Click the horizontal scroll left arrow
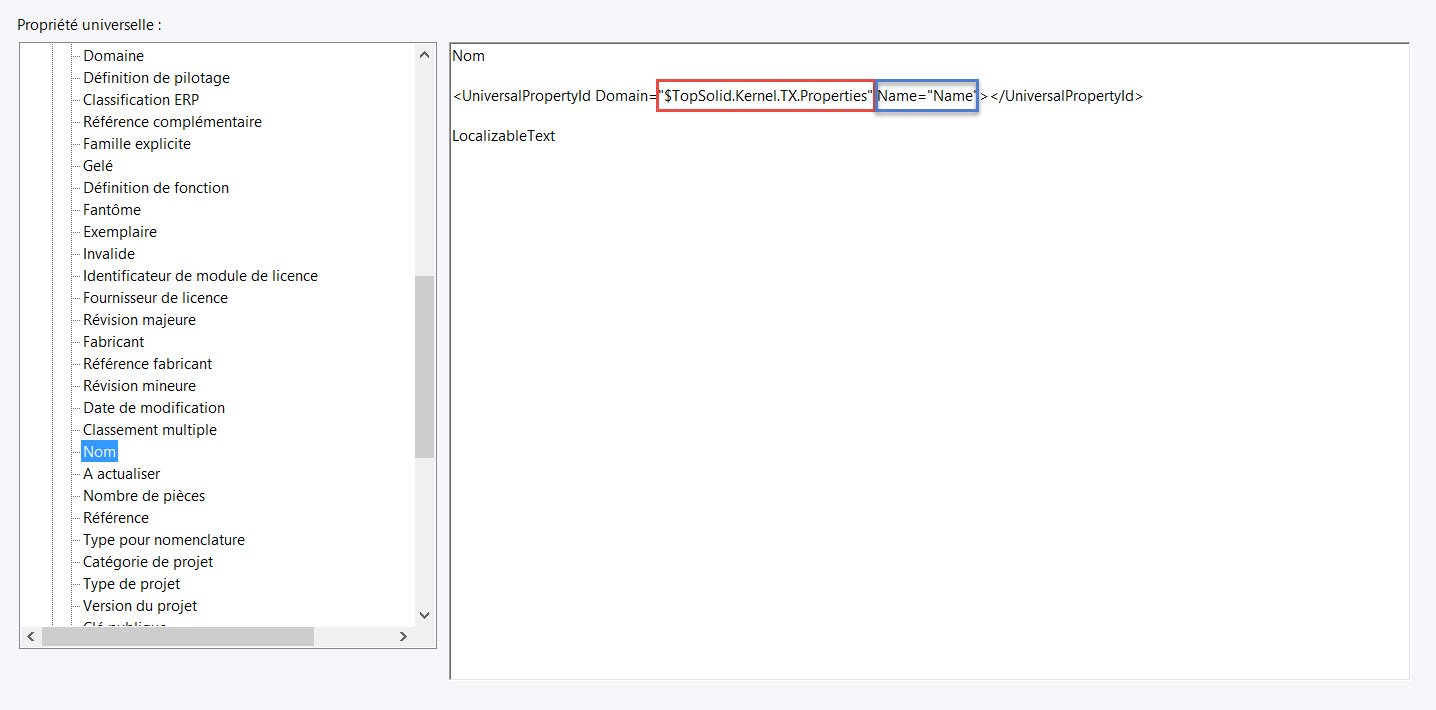This screenshot has width=1436, height=710. [30, 636]
